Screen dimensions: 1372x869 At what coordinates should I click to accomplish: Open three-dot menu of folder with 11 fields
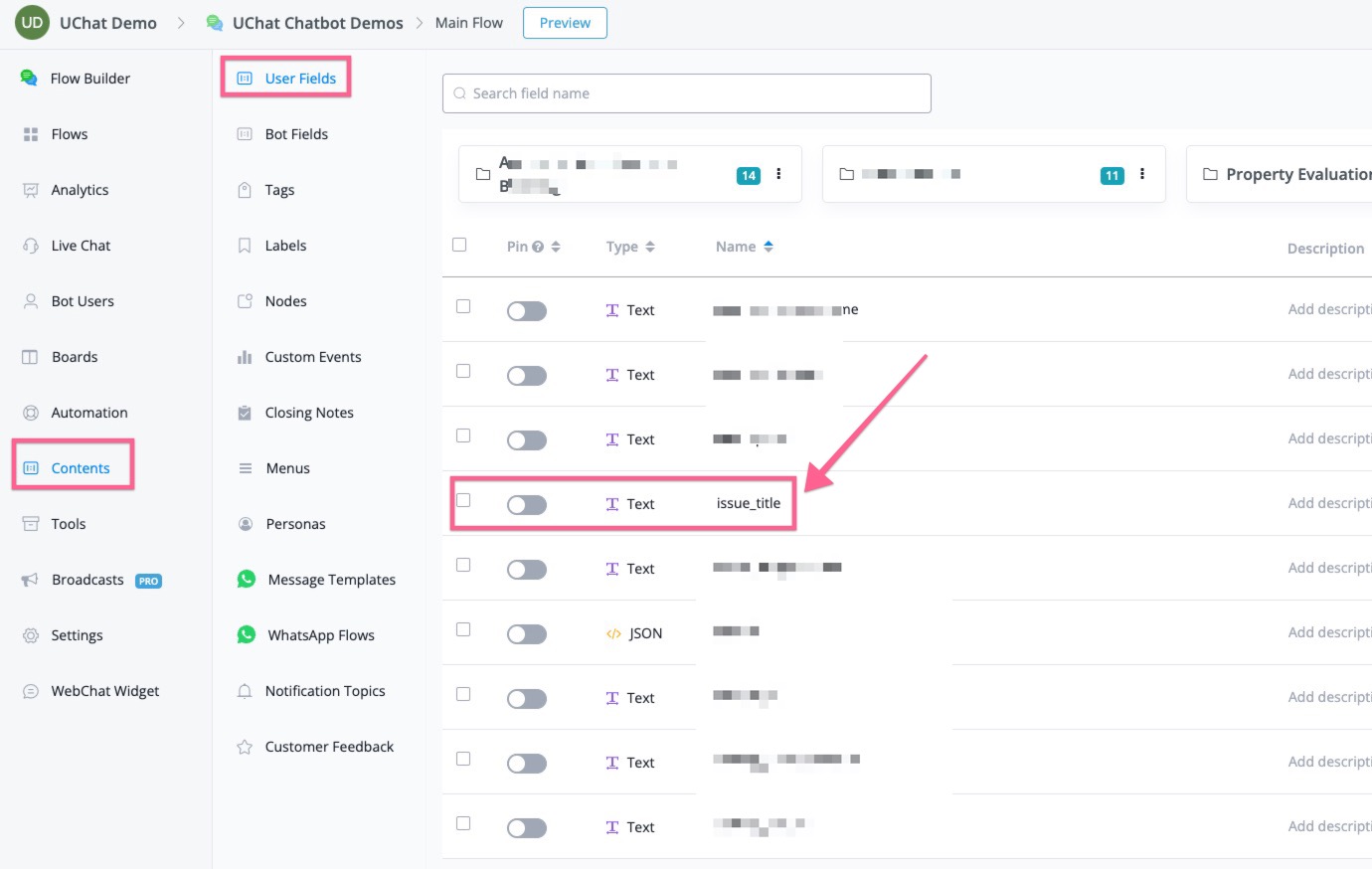[x=1142, y=174]
